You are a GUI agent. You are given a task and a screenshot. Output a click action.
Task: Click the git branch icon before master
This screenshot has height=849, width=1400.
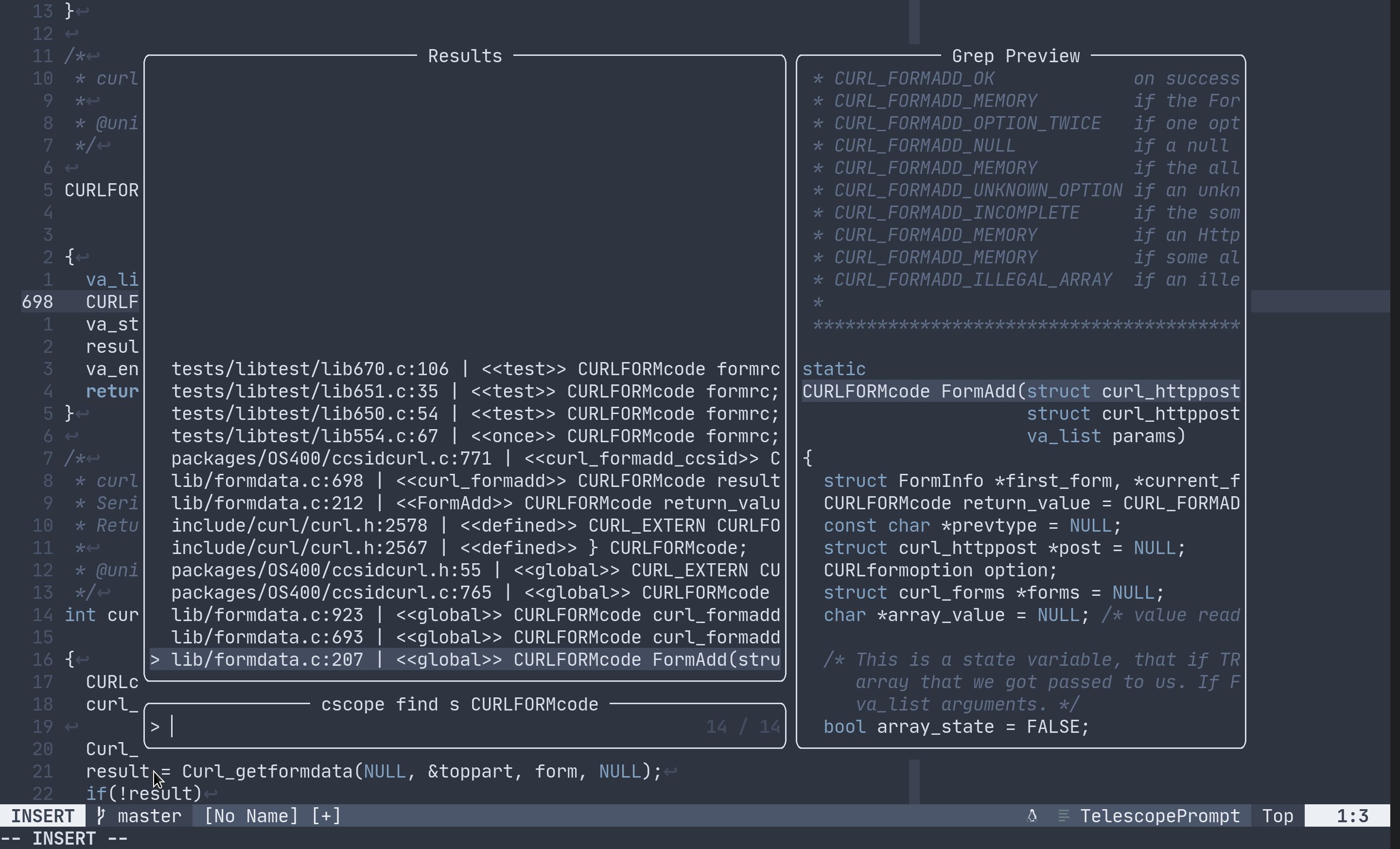[x=101, y=816]
